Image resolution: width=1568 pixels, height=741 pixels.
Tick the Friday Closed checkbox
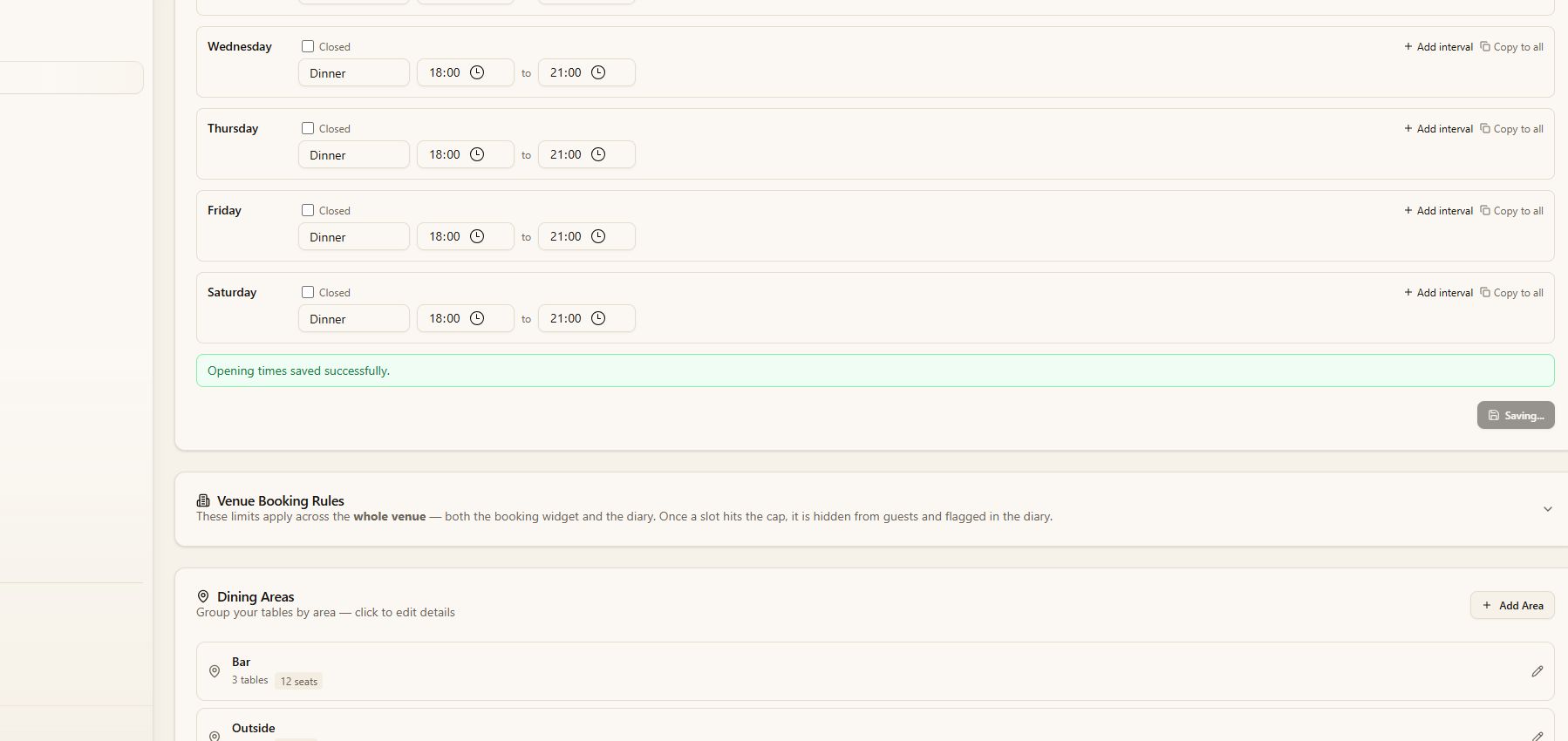308,210
